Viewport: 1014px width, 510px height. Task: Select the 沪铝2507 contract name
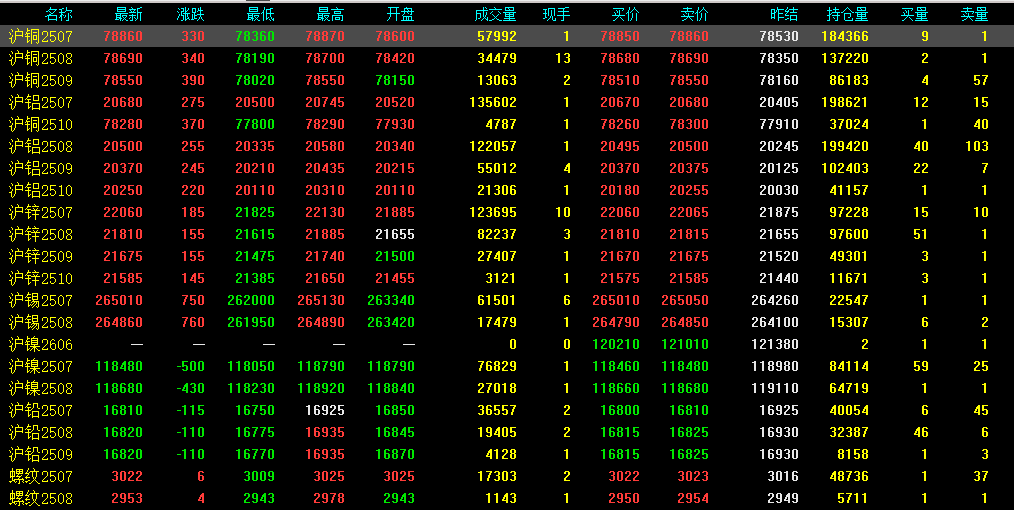pyautogui.click(x=41, y=103)
